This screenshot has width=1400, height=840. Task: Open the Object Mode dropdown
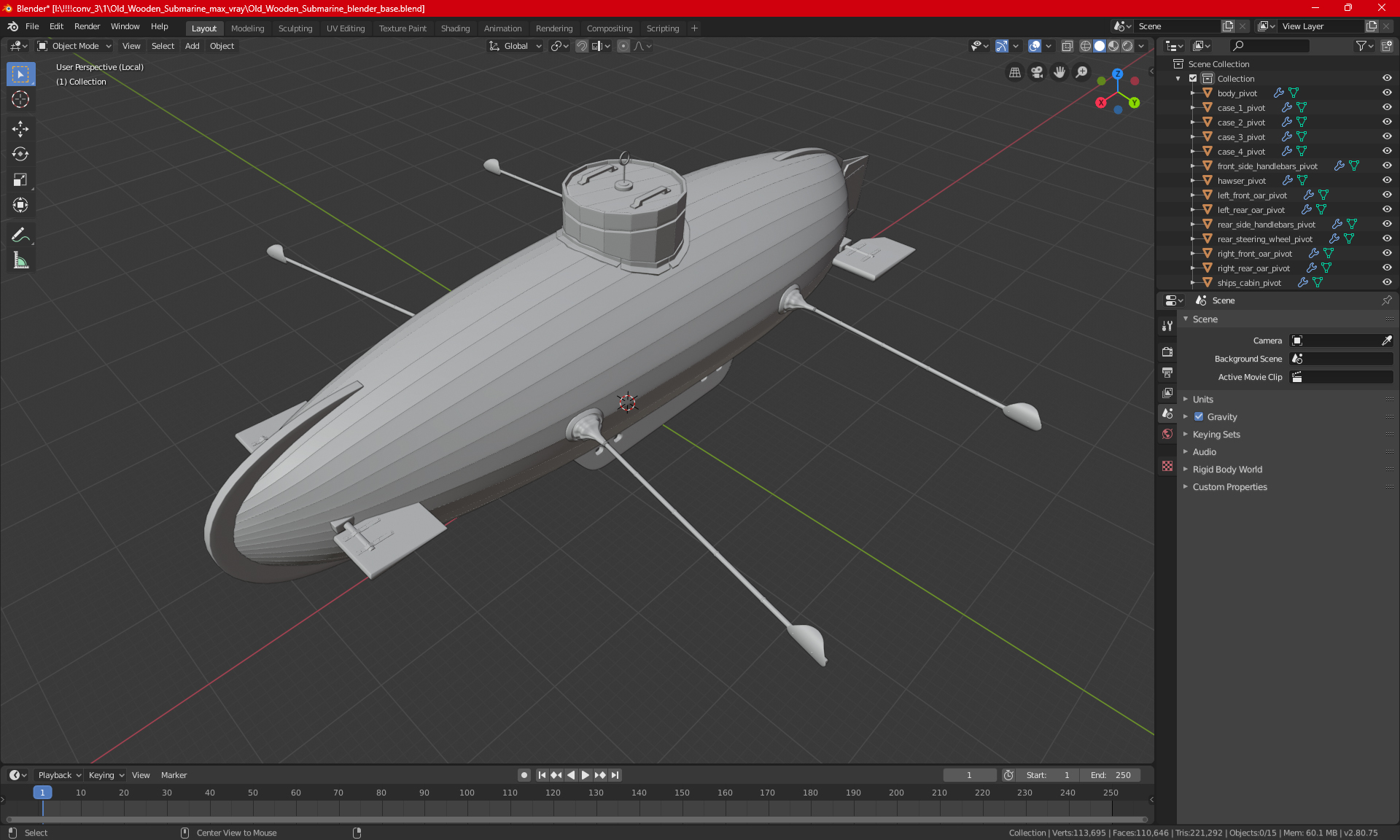point(74,46)
